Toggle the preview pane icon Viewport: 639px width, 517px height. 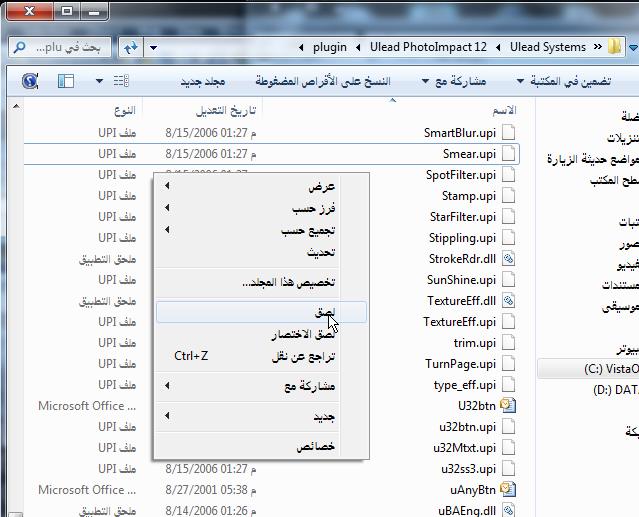pos(66,81)
